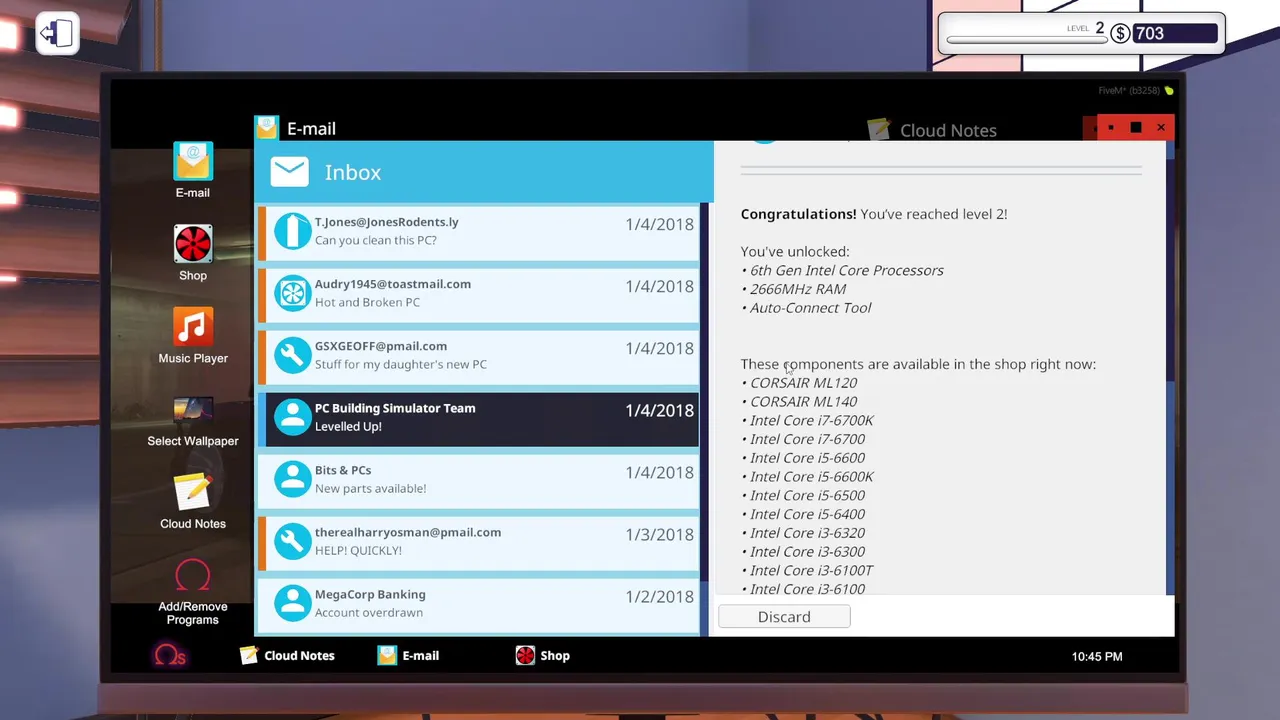Viewport: 1280px width, 720px height.
Task: Open Add/Remove Programs desktop icon
Action: 193,592
